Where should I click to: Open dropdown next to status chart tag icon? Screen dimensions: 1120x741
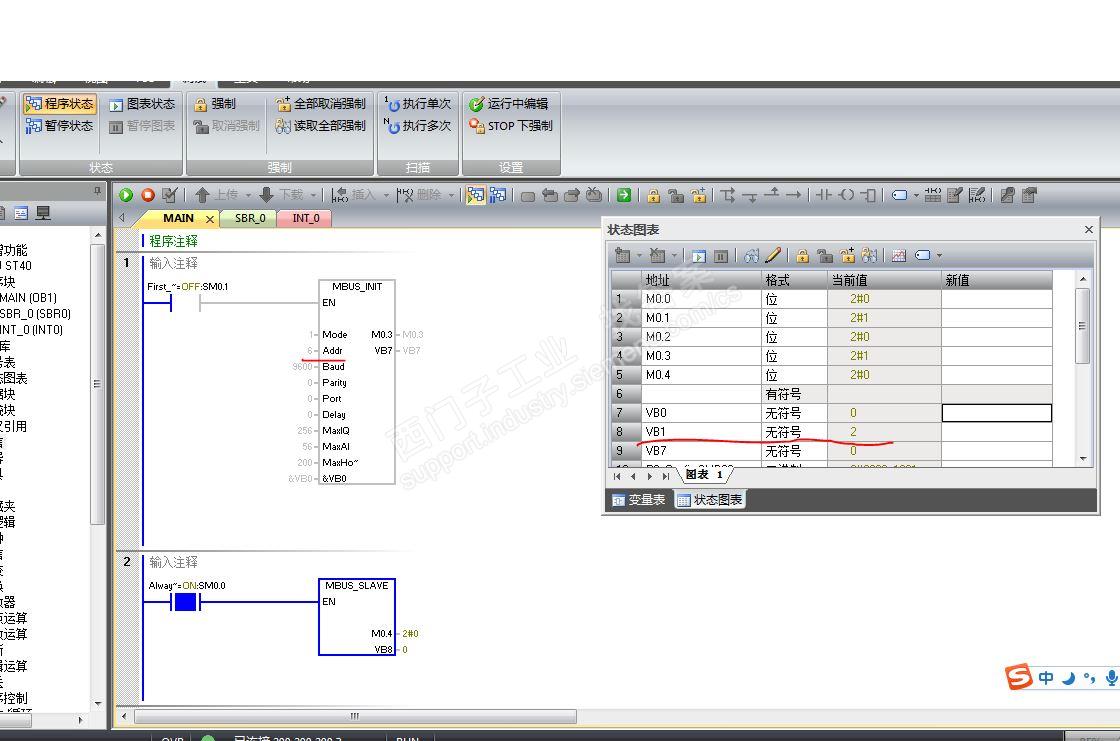(939, 255)
